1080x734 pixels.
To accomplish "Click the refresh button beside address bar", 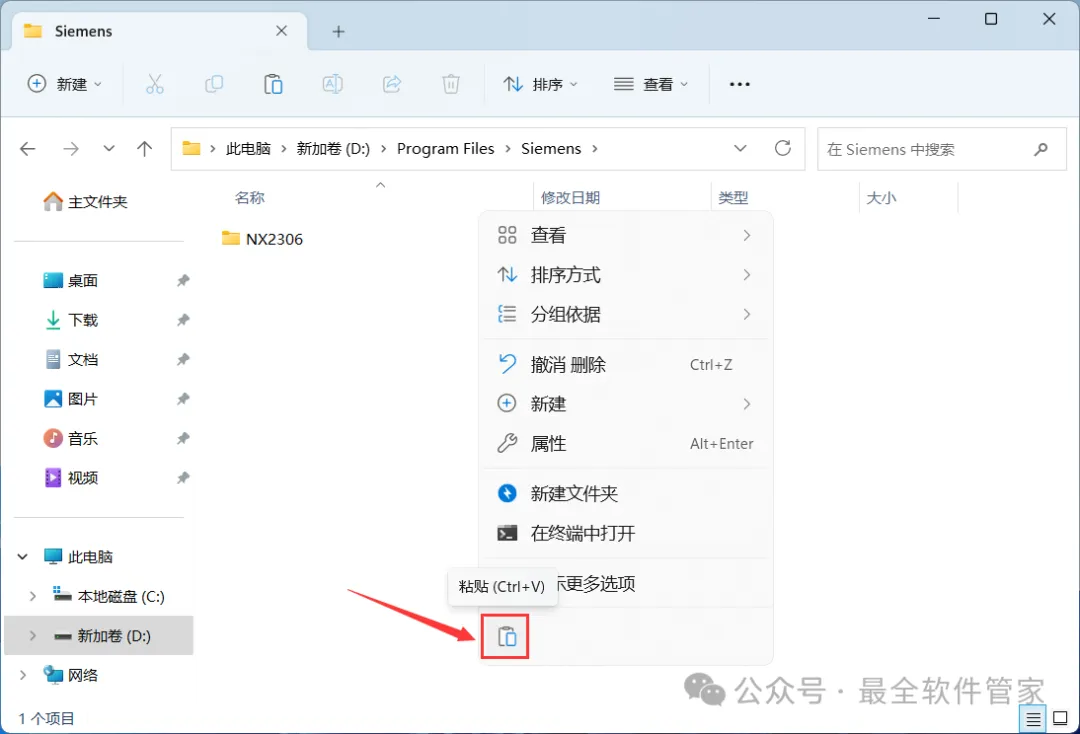I will pyautogui.click(x=783, y=149).
